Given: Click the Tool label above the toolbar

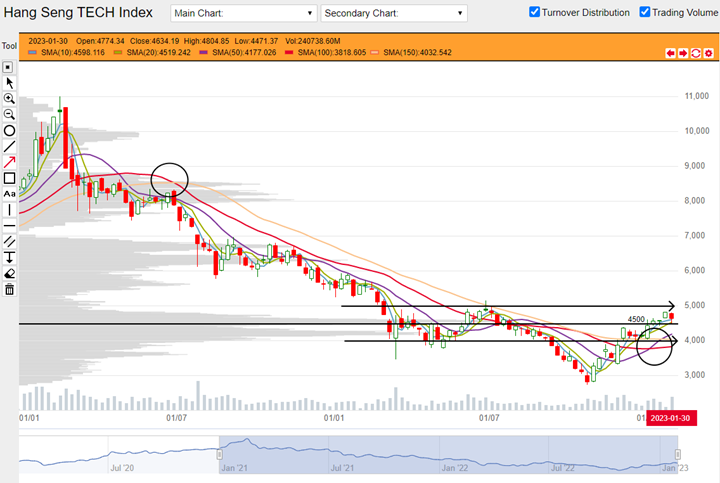Looking at the screenshot, I should (x=9, y=46).
